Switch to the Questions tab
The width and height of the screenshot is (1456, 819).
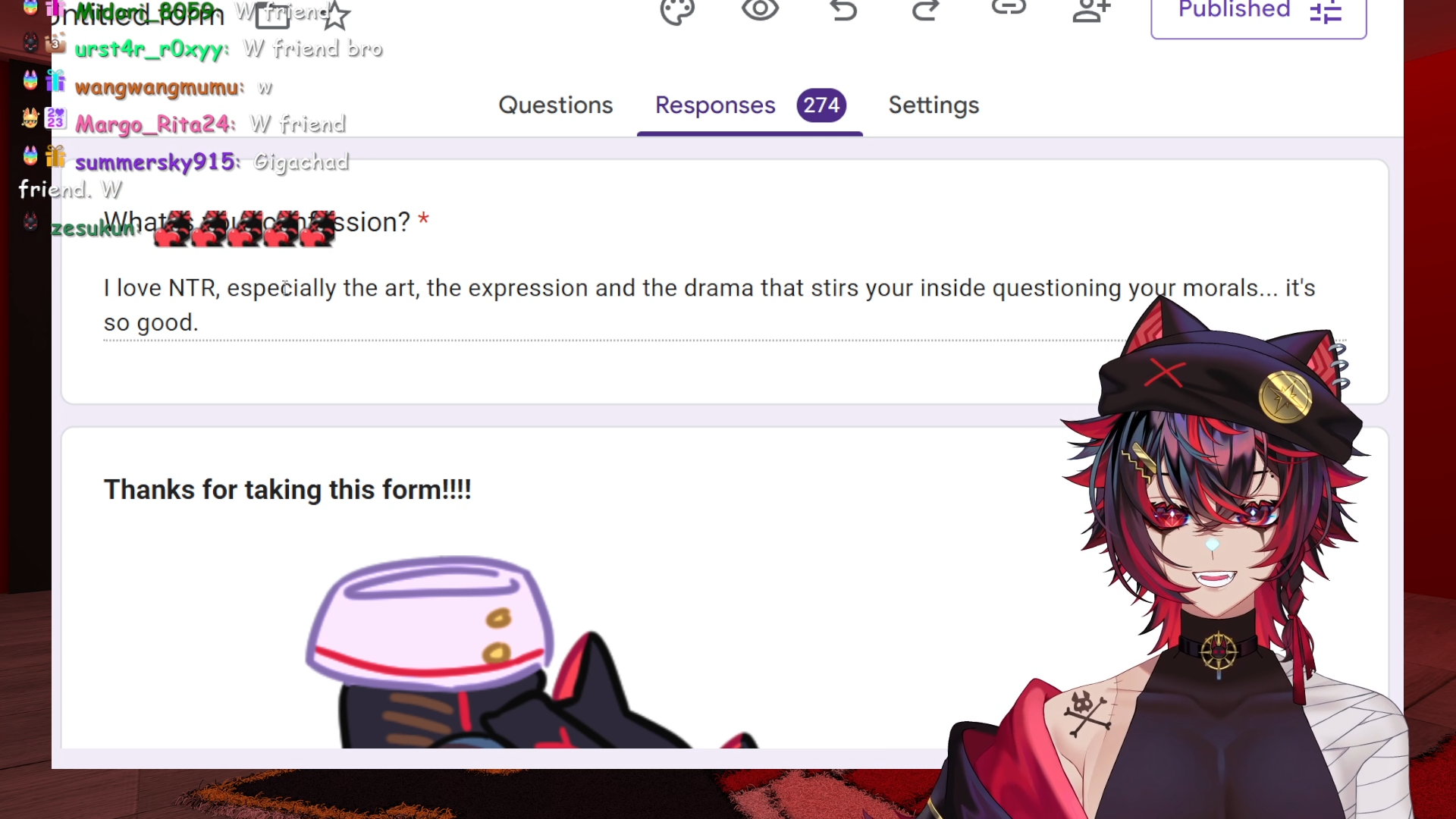[556, 105]
